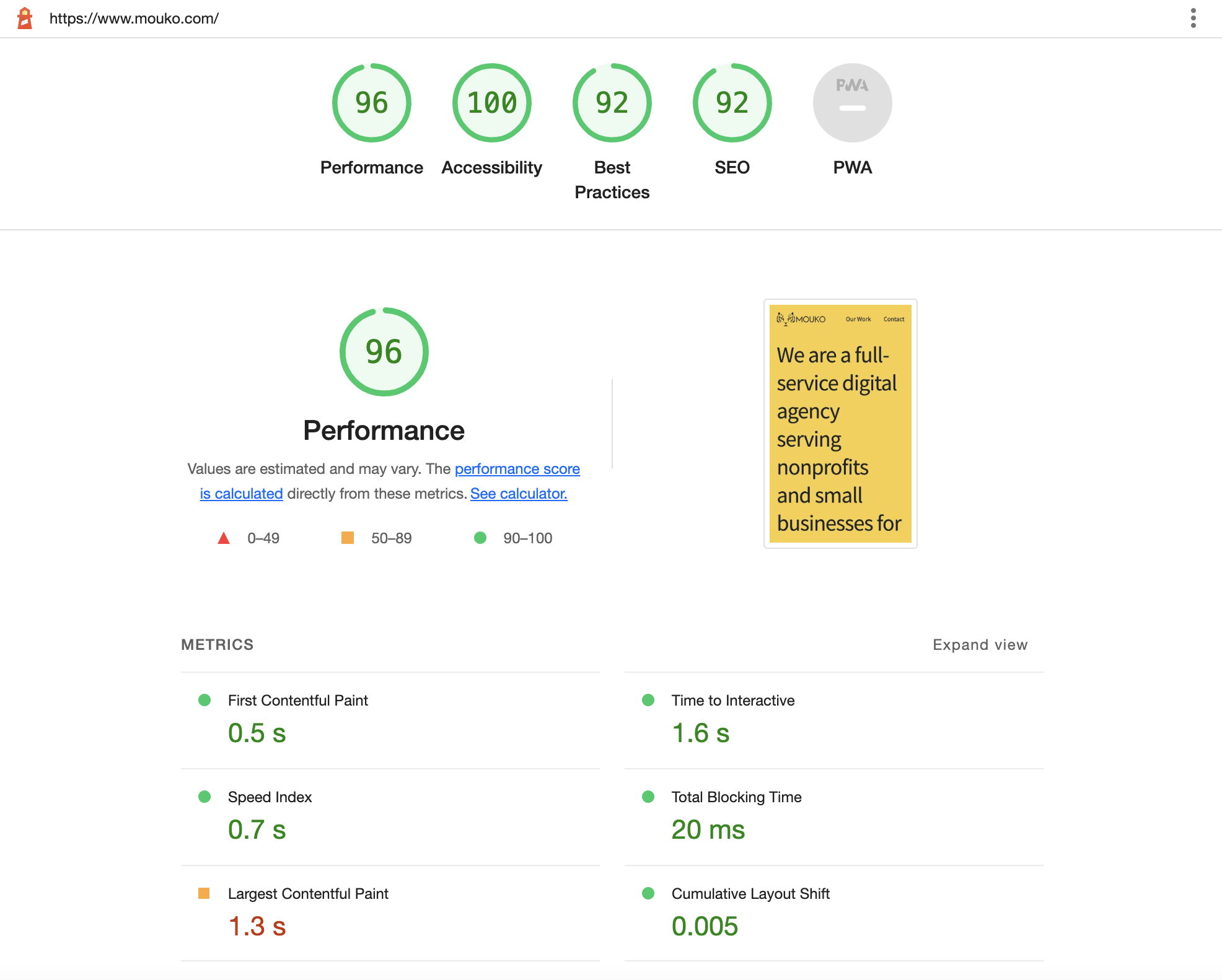The width and height of the screenshot is (1222, 980).
Task: Click the Accessibility score circle icon
Action: click(491, 101)
